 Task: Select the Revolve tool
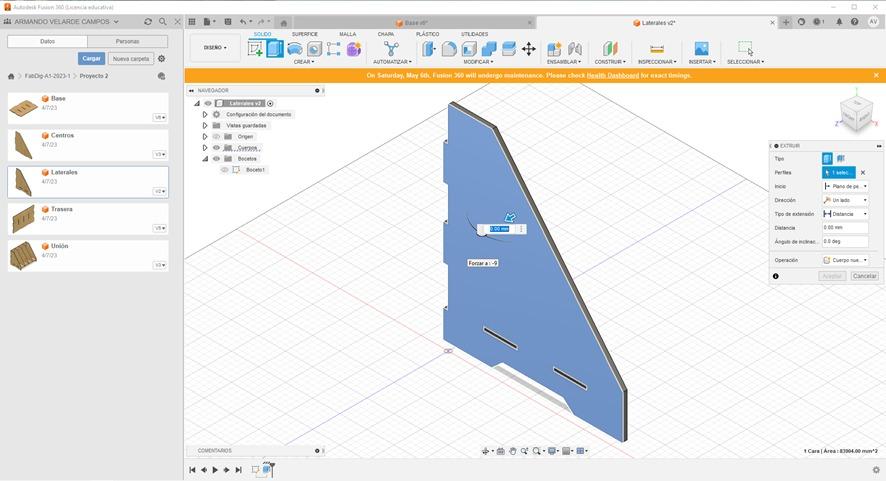[294, 49]
